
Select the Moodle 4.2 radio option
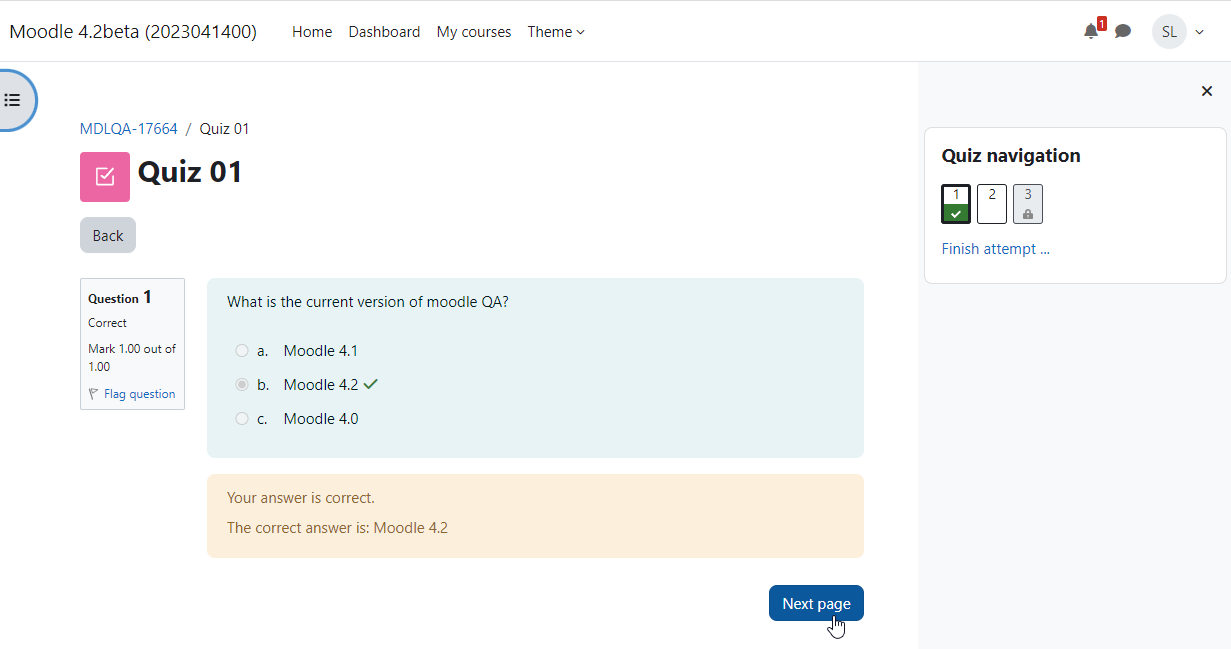[241, 385]
